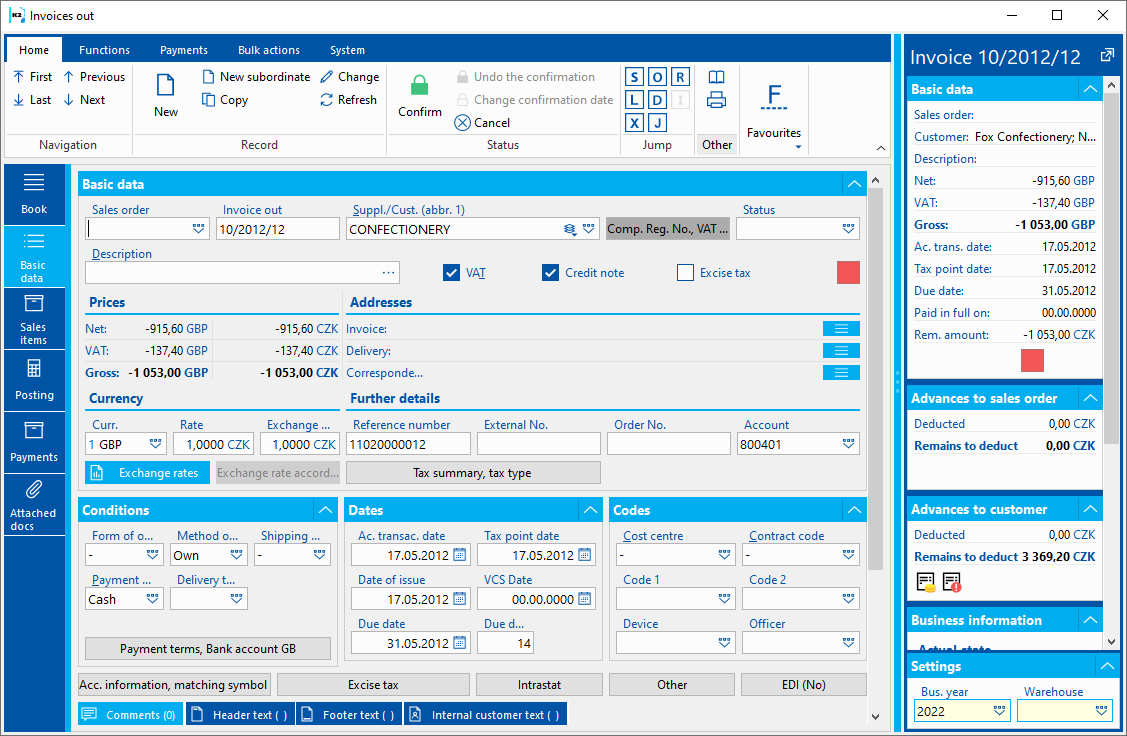Go to Next record
Screen dimensions: 1127x736
click(x=84, y=100)
